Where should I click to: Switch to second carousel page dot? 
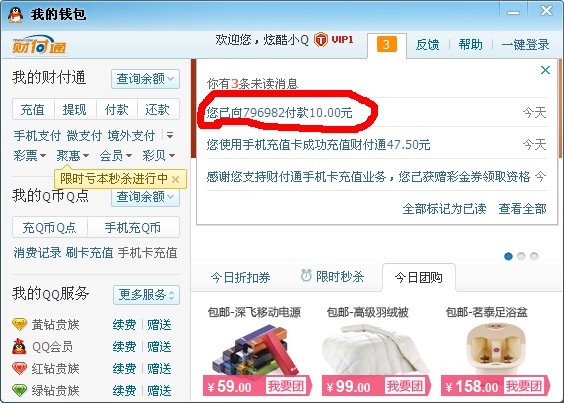(521, 256)
